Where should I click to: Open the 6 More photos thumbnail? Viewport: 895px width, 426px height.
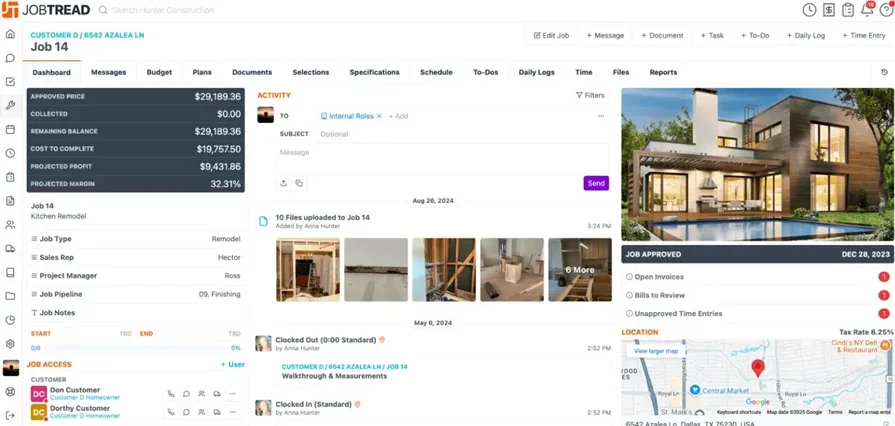pyautogui.click(x=580, y=270)
